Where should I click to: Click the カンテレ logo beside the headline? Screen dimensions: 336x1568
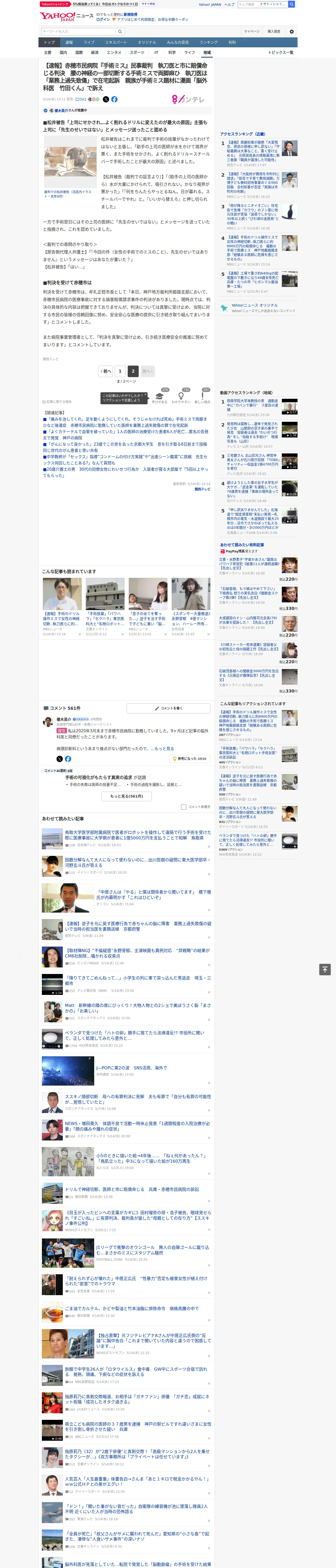[188, 99]
